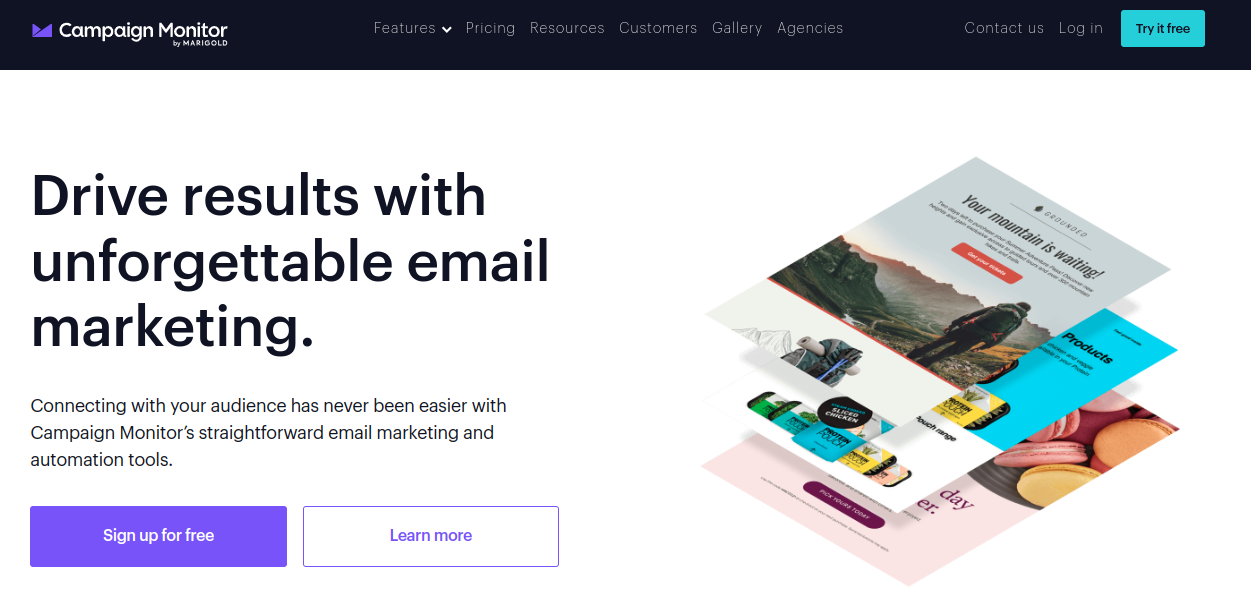Click the outlined Learn more button
This screenshot has width=1251, height=614.
431,536
